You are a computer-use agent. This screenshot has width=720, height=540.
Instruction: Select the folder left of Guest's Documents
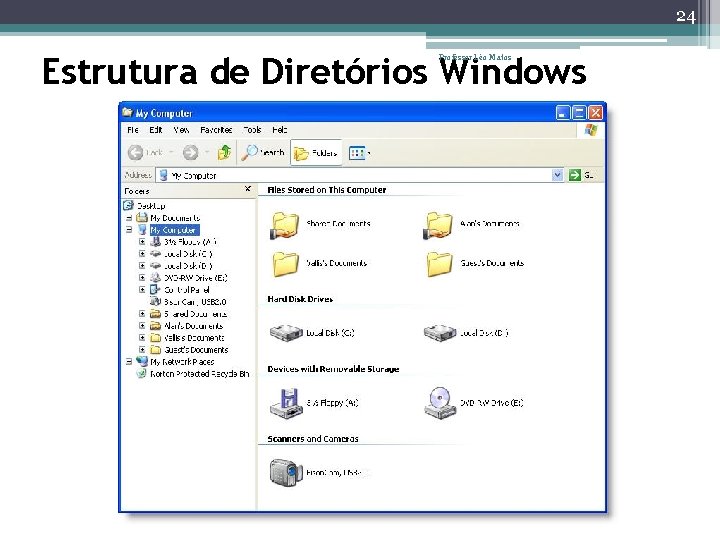coord(286,264)
